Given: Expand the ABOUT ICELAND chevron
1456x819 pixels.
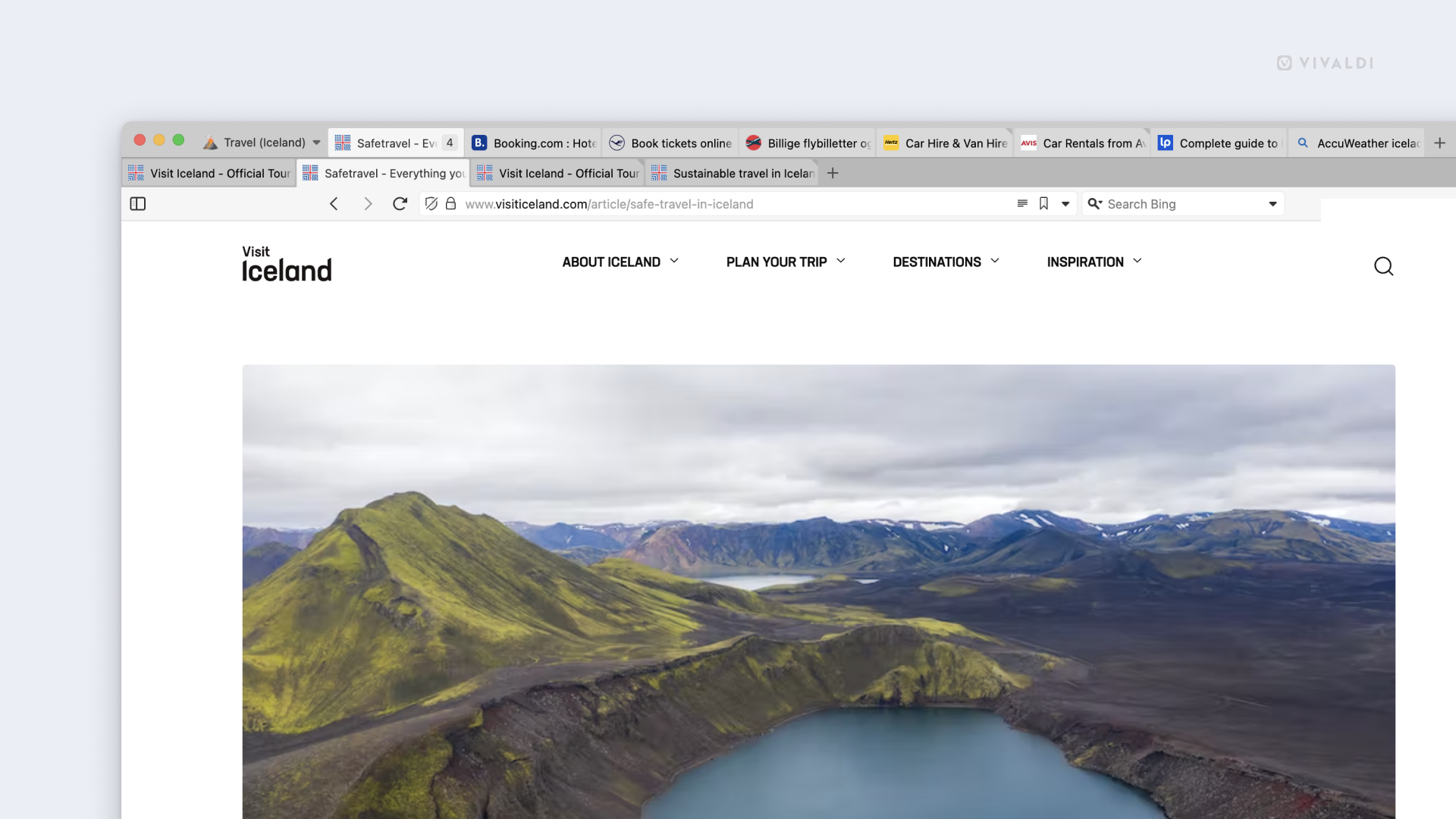Looking at the screenshot, I should click(x=674, y=261).
